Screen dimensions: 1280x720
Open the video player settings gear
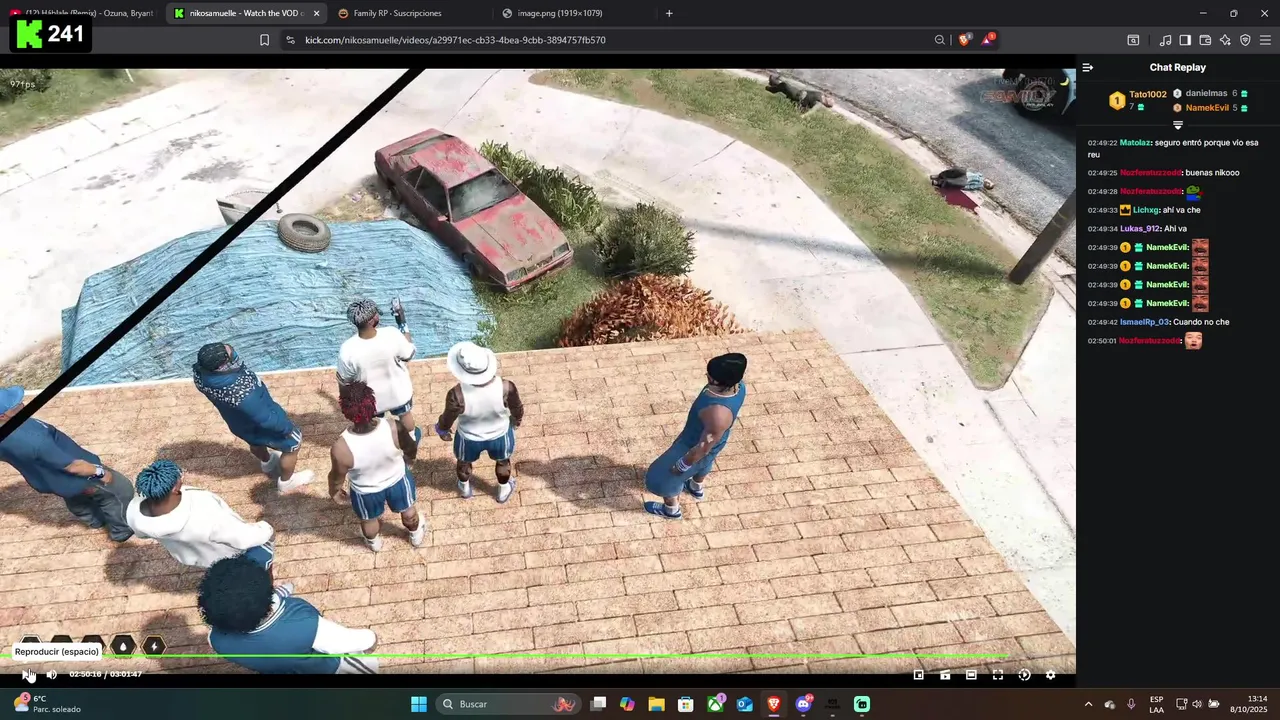click(x=1050, y=675)
